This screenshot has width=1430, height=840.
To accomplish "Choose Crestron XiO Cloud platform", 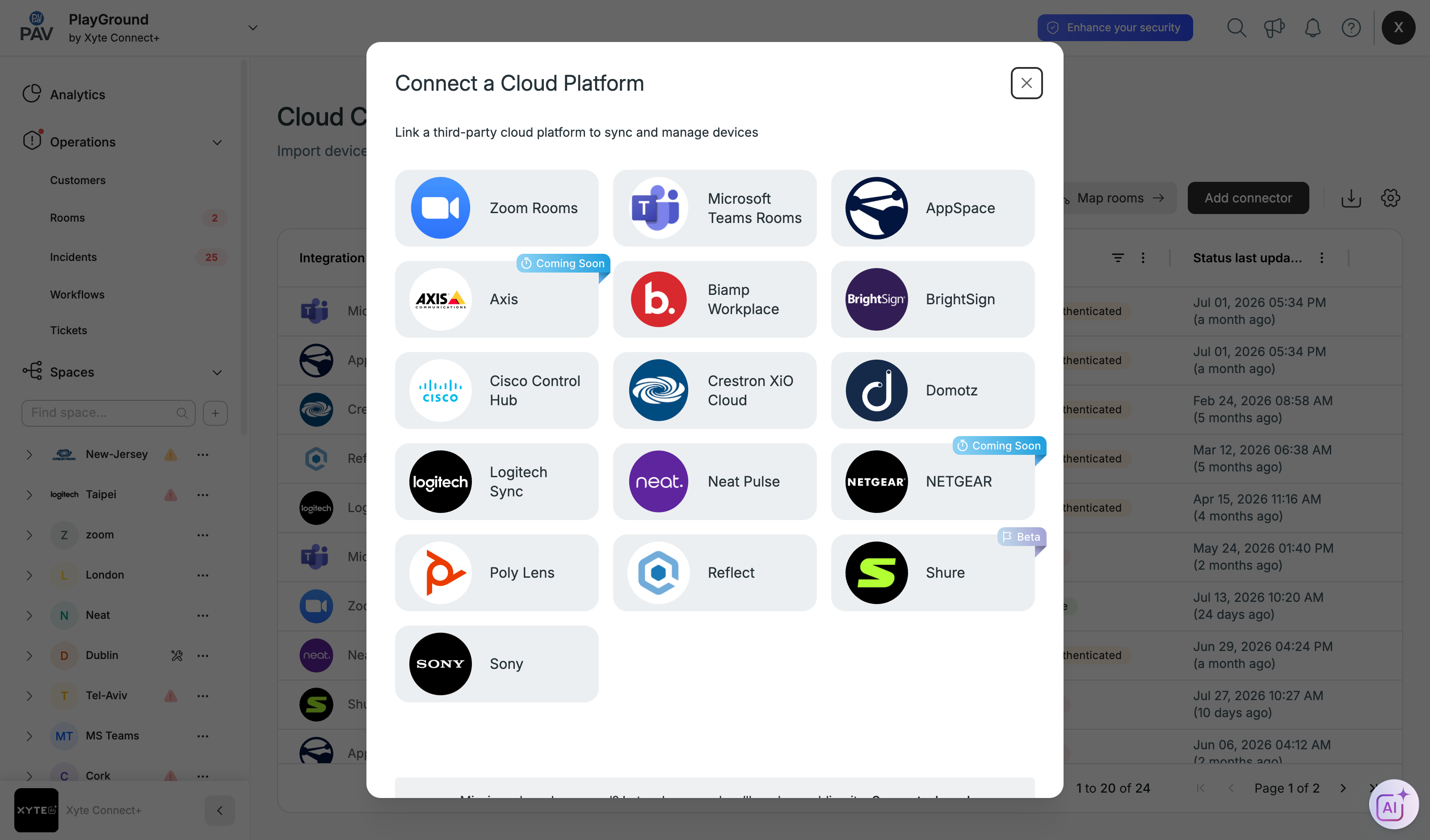I will 715,391.
